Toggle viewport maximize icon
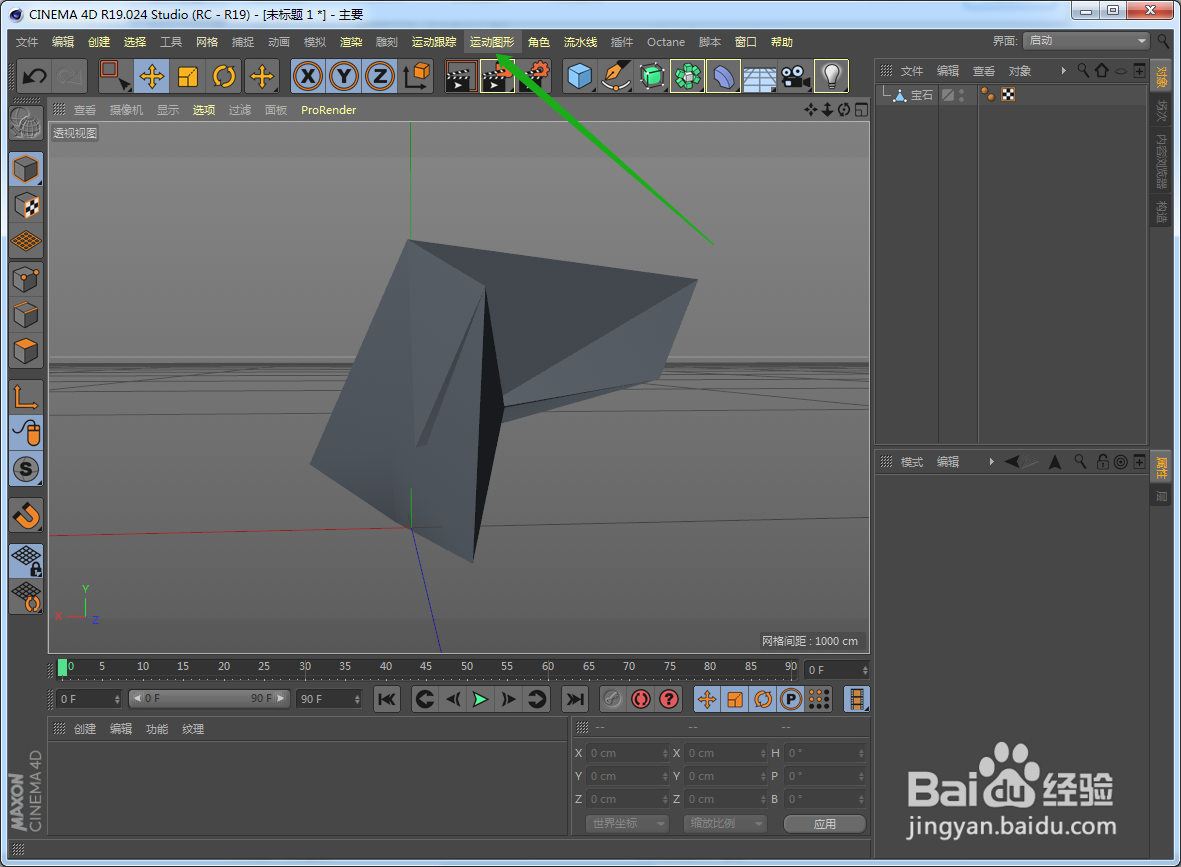 click(862, 110)
